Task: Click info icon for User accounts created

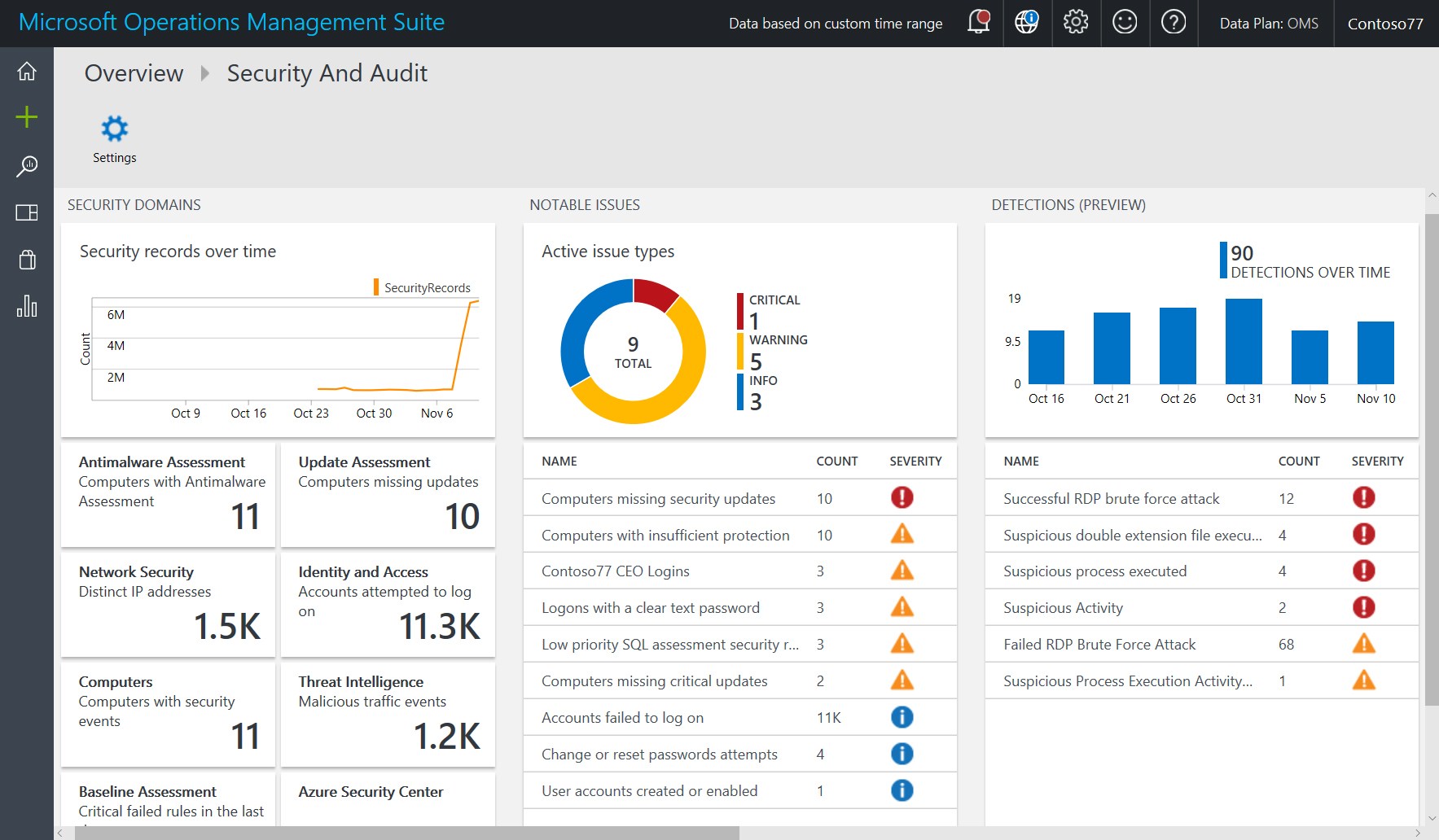Action: point(902,790)
